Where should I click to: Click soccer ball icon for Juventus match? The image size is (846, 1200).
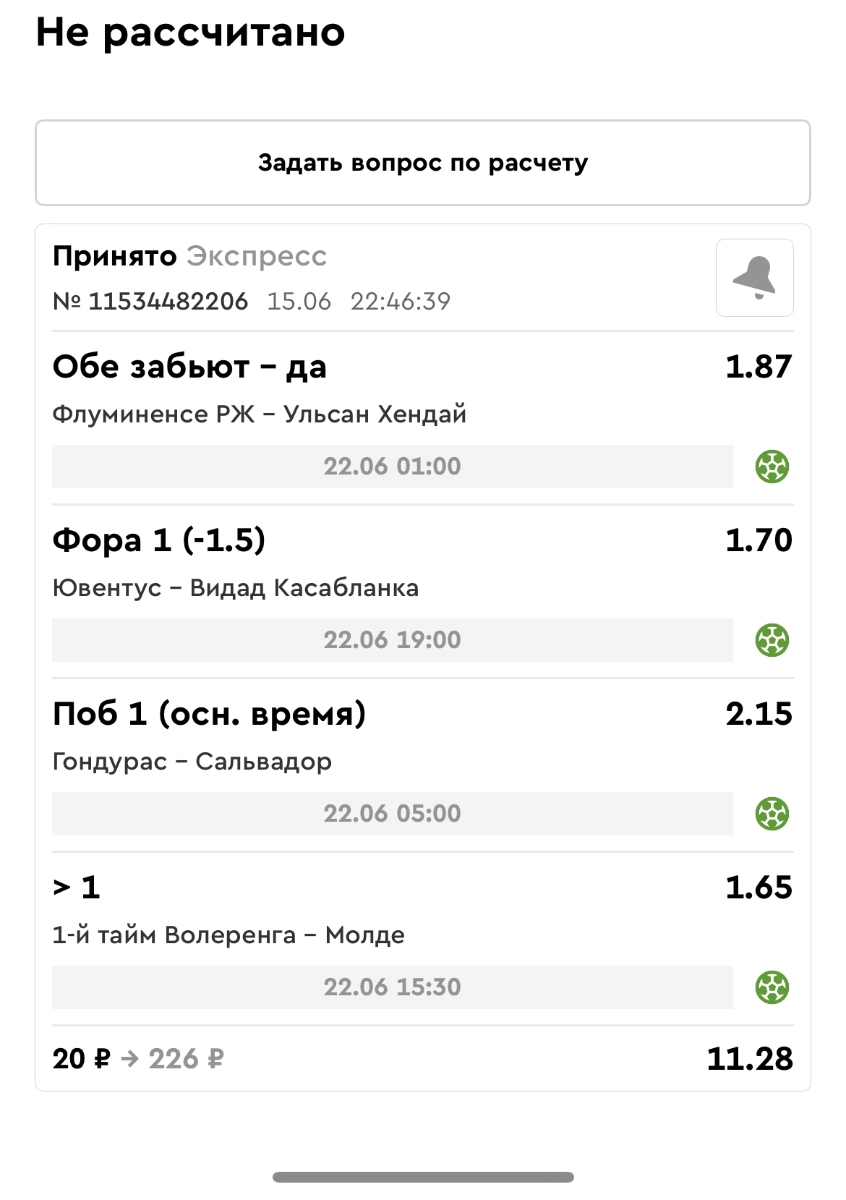click(x=772, y=640)
